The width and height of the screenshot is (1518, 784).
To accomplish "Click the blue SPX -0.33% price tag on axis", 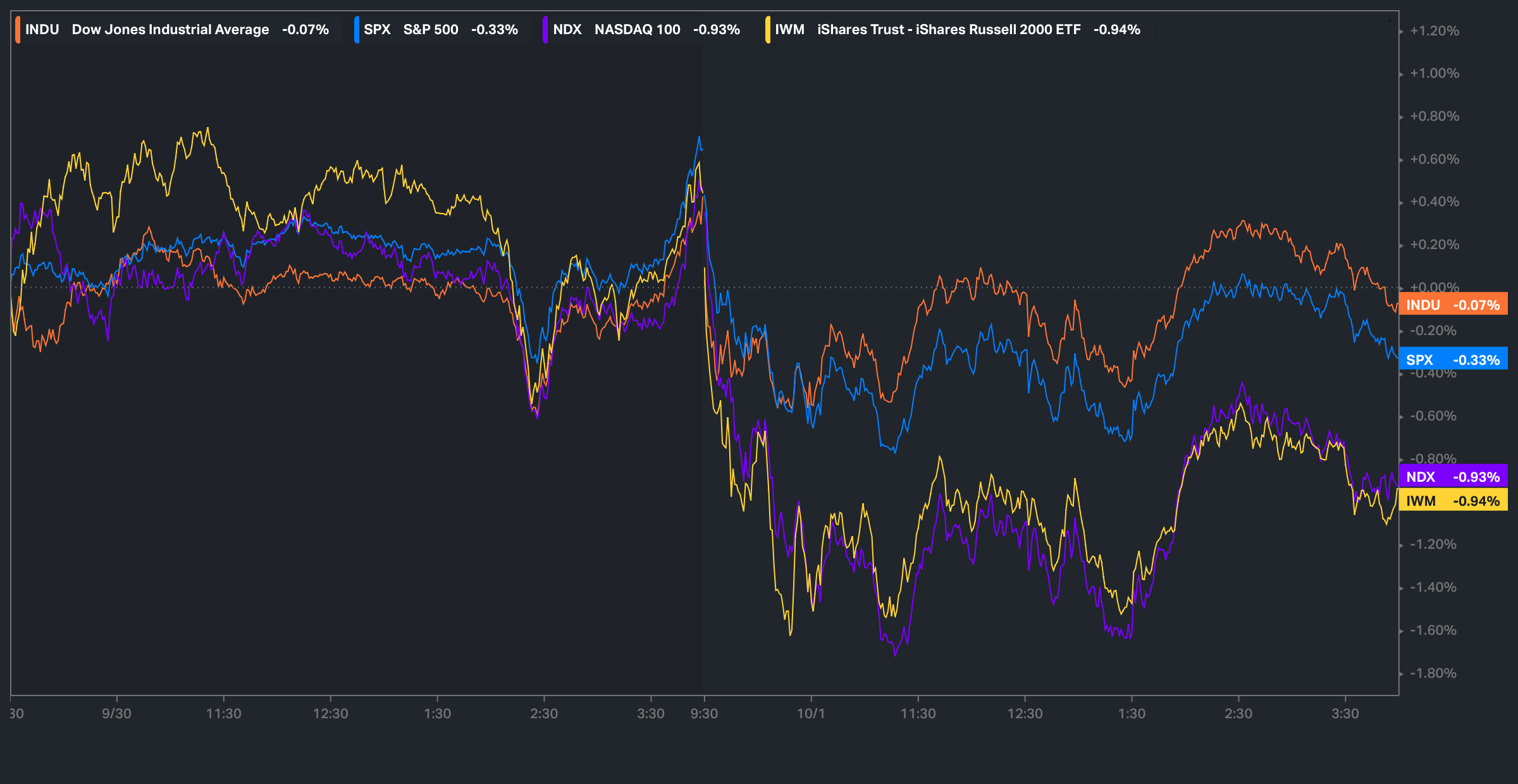I will (x=1453, y=360).
